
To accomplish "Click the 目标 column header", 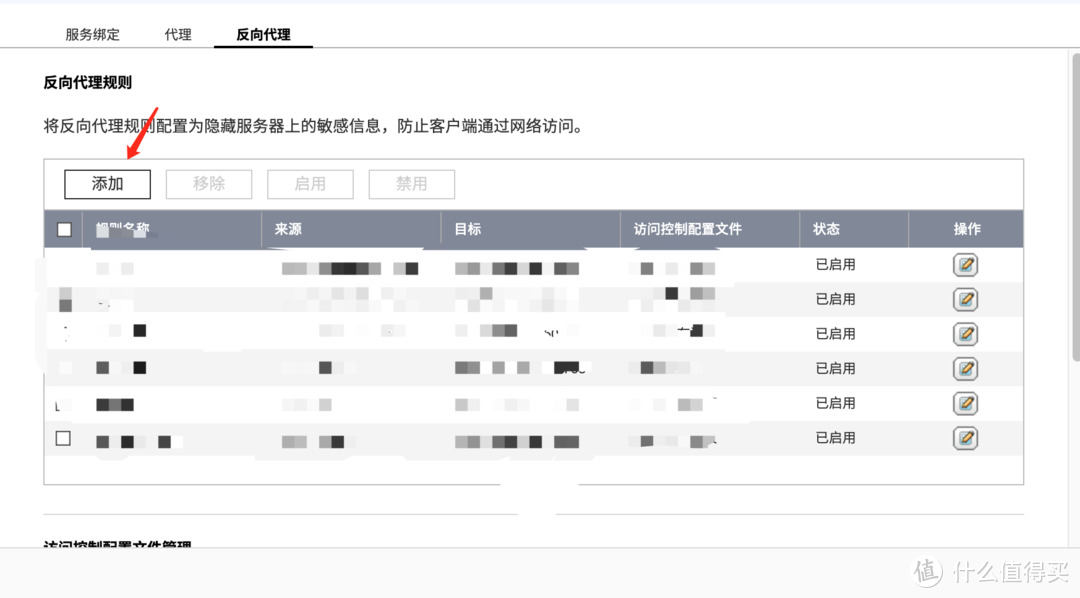I will click(467, 229).
